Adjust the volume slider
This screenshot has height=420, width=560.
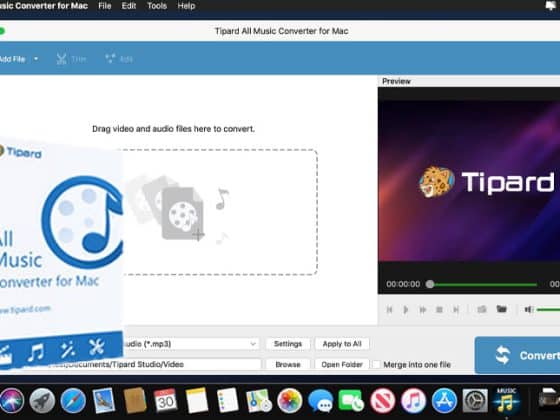(548, 310)
